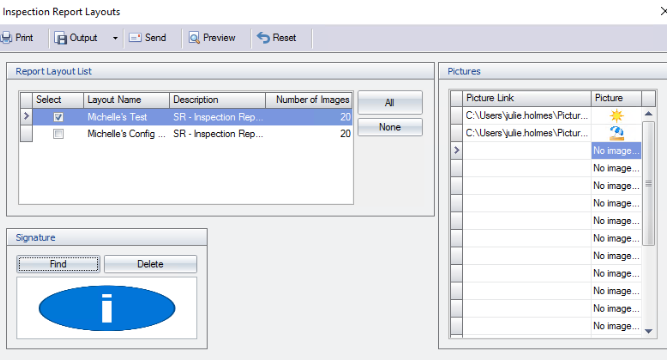Select all layouts with the All button
The width and height of the screenshot is (667, 360).
(x=390, y=103)
